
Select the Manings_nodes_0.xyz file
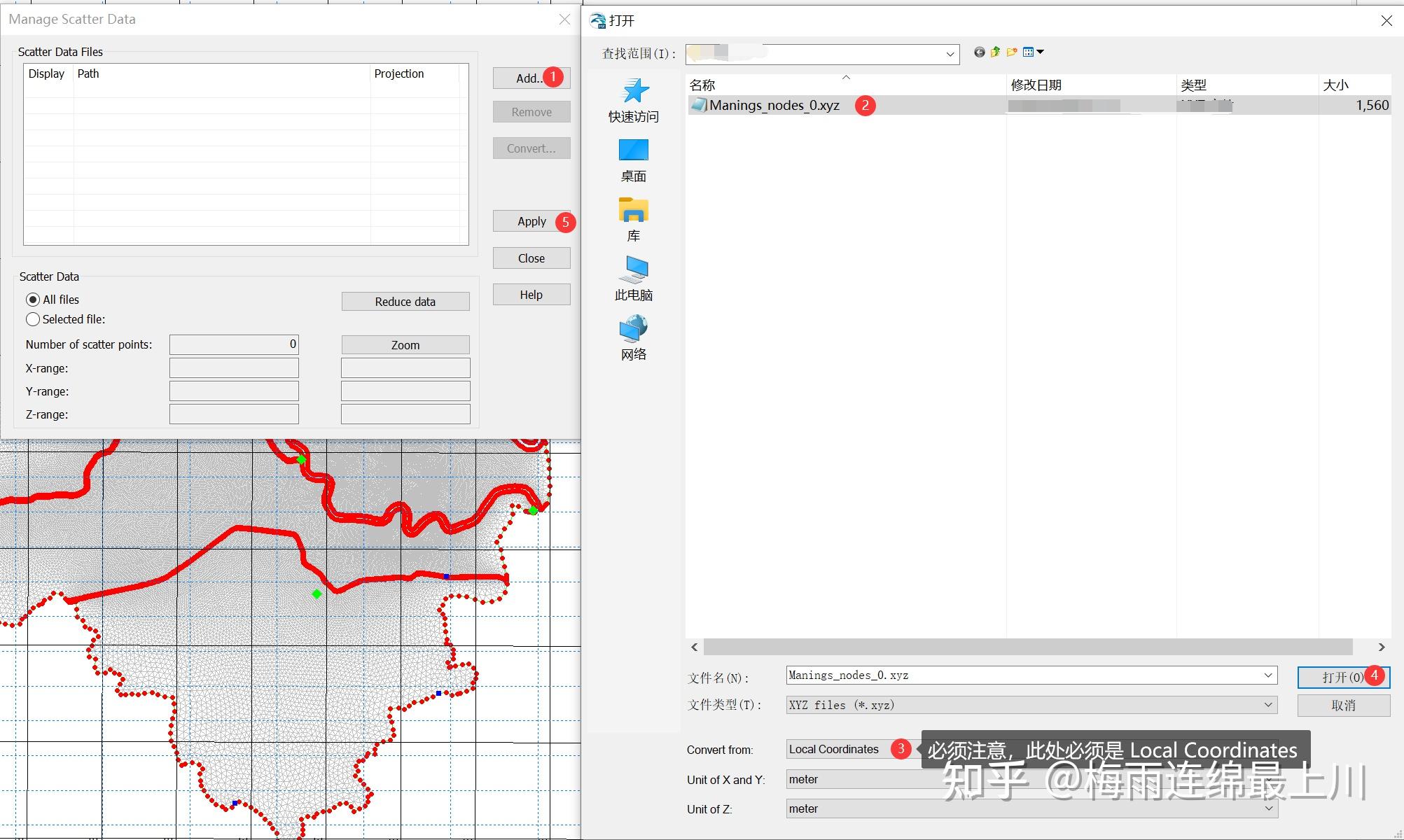point(774,105)
